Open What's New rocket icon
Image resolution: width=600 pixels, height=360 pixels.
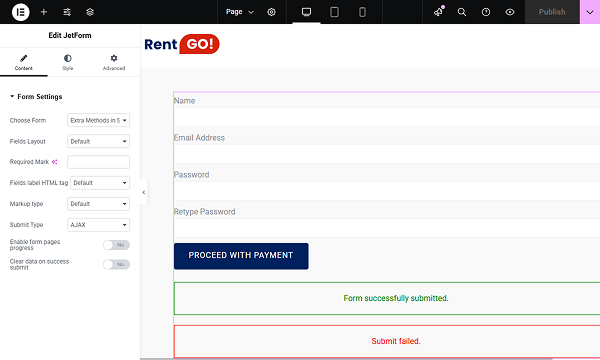tap(439, 12)
